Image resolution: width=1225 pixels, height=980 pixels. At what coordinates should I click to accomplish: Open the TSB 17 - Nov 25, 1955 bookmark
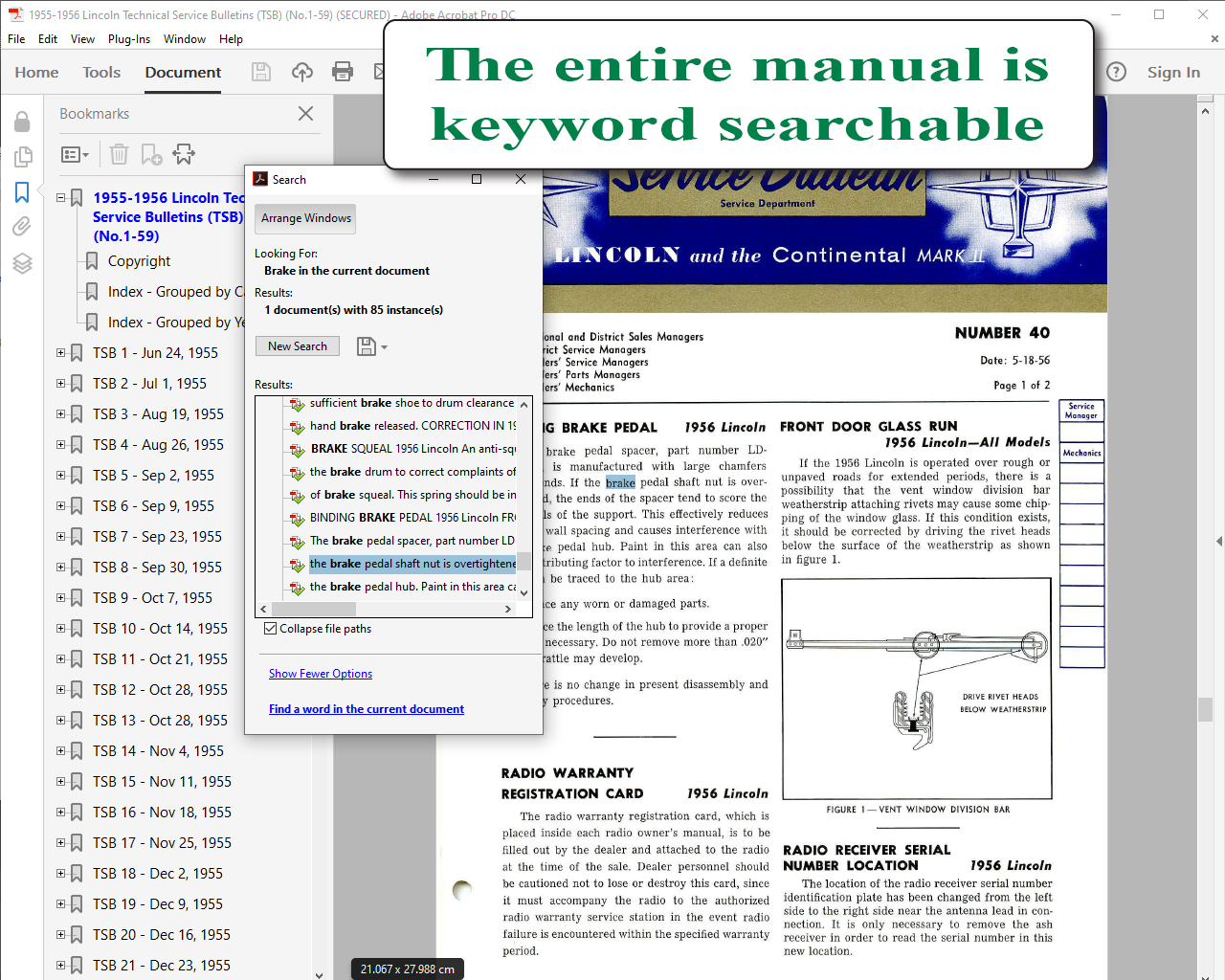[x=162, y=843]
